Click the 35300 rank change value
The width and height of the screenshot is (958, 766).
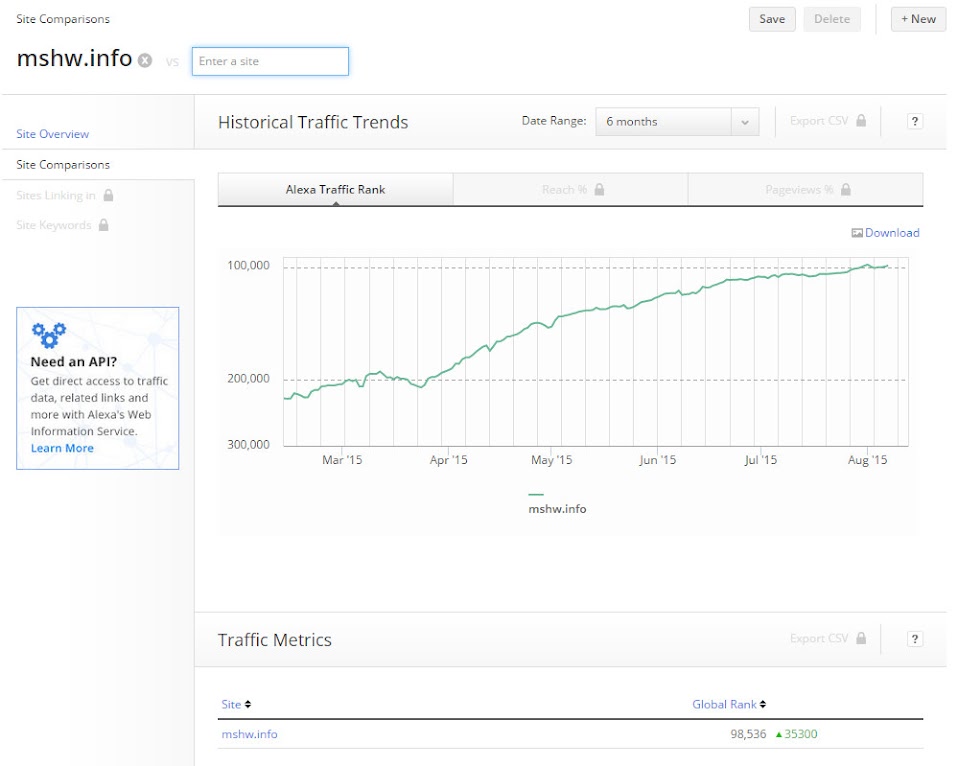(801, 734)
